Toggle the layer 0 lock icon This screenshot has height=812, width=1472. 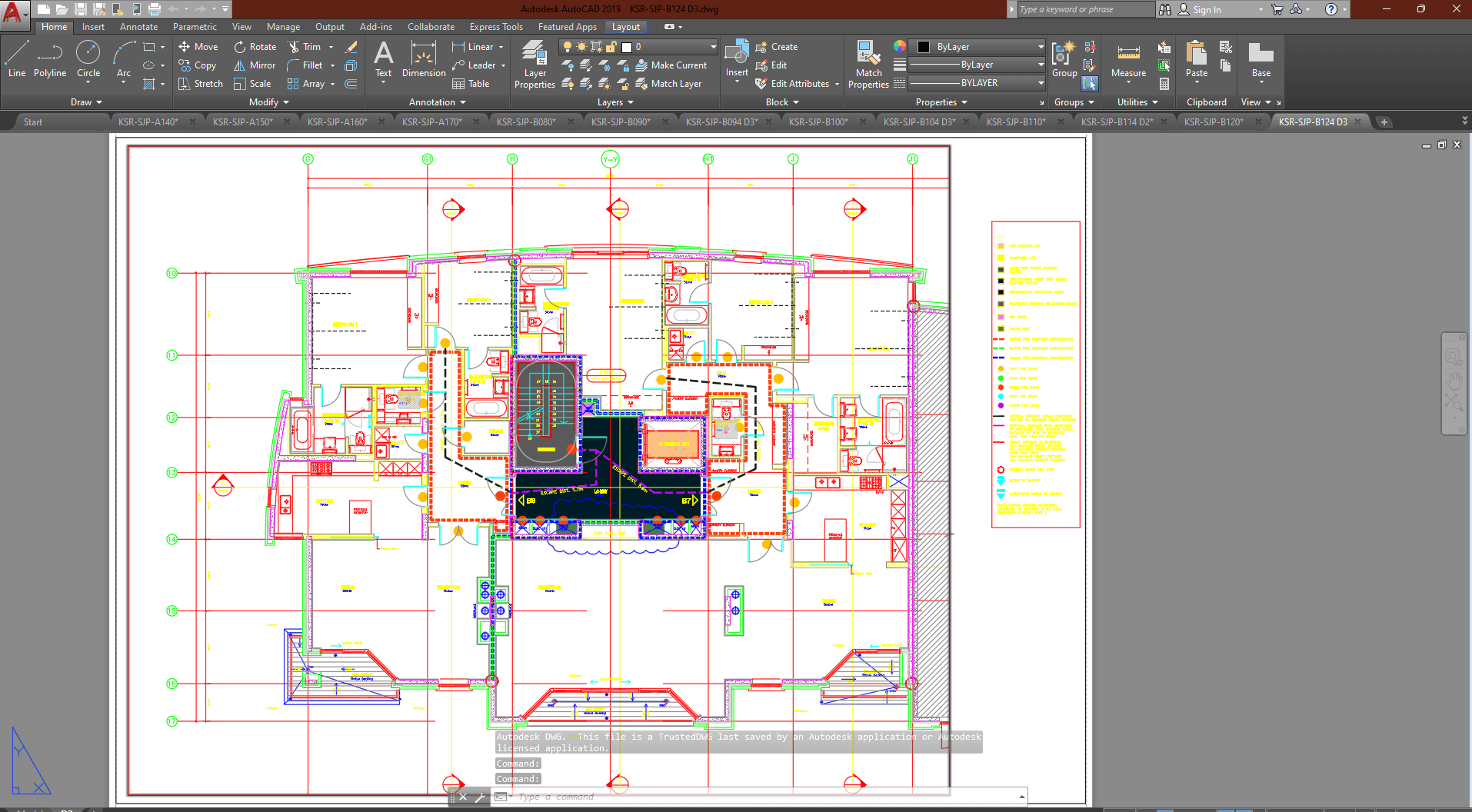pos(611,47)
